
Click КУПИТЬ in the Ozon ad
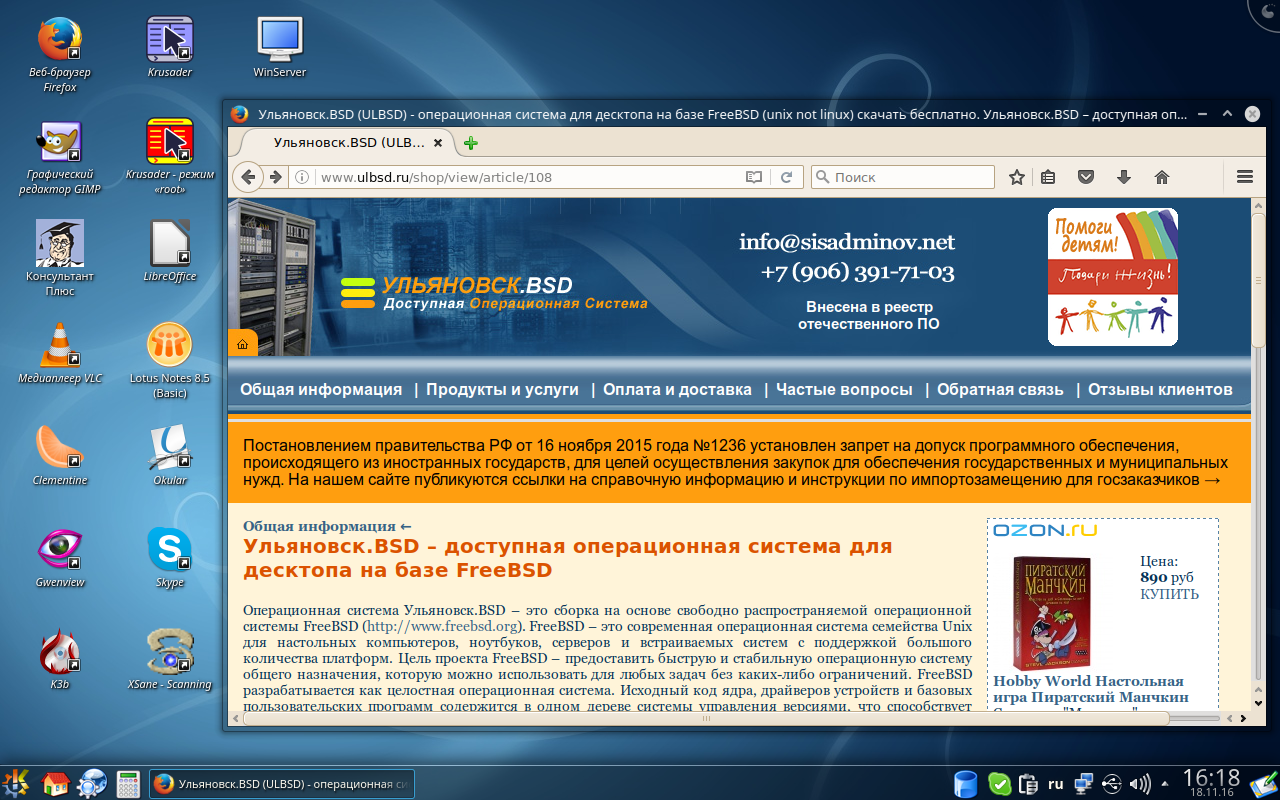pyautogui.click(x=1169, y=594)
